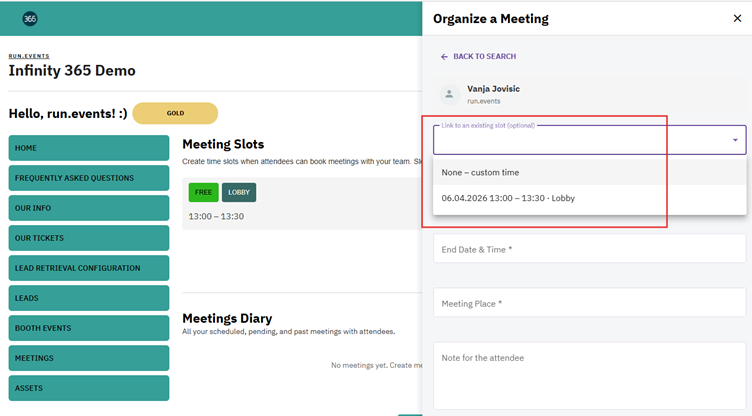Viewport: 752px width, 416px height.
Task: Open the Home sidebar item
Action: click(89, 148)
